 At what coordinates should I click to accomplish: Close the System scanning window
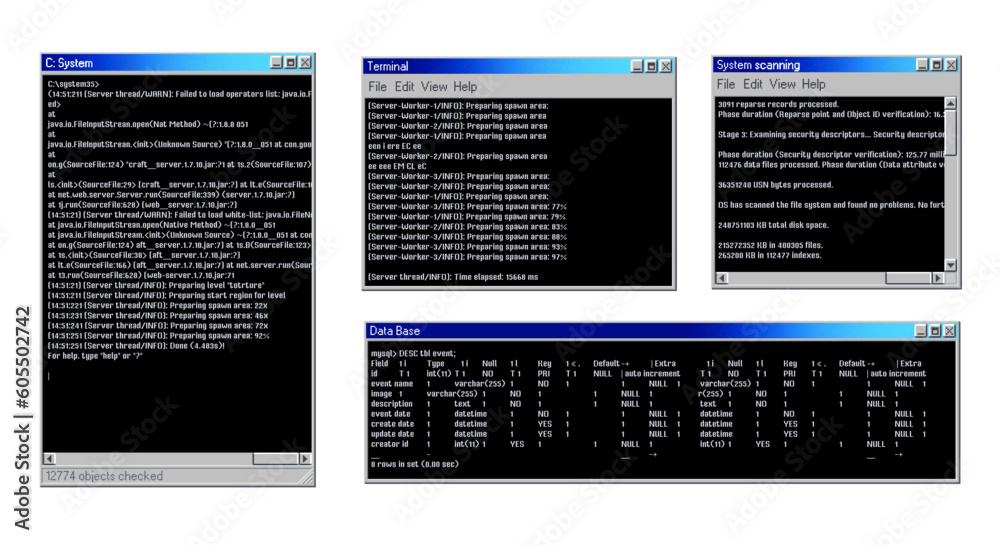click(951, 64)
